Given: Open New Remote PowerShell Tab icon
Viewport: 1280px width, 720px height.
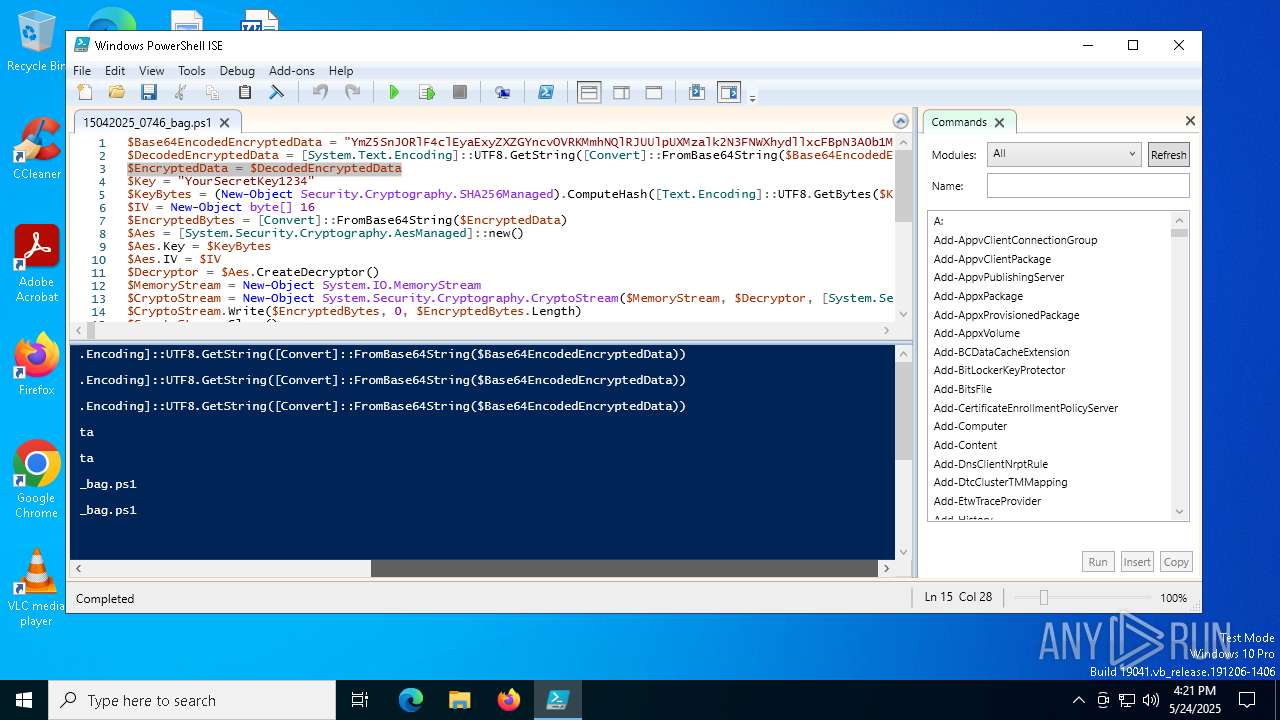Looking at the screenshot, I should pyautogui.click(x=503, y=93).
